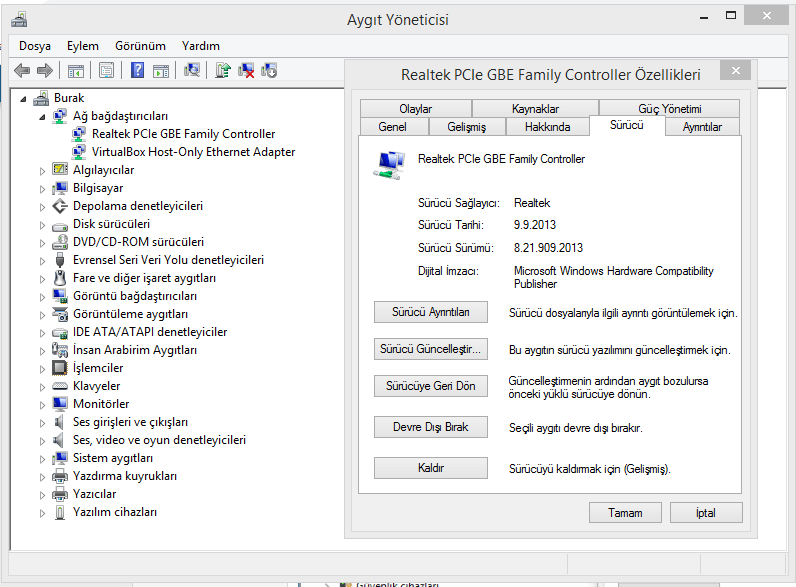
Task: Switch to the Kaynaklar tab
Action: coord(535,109)
